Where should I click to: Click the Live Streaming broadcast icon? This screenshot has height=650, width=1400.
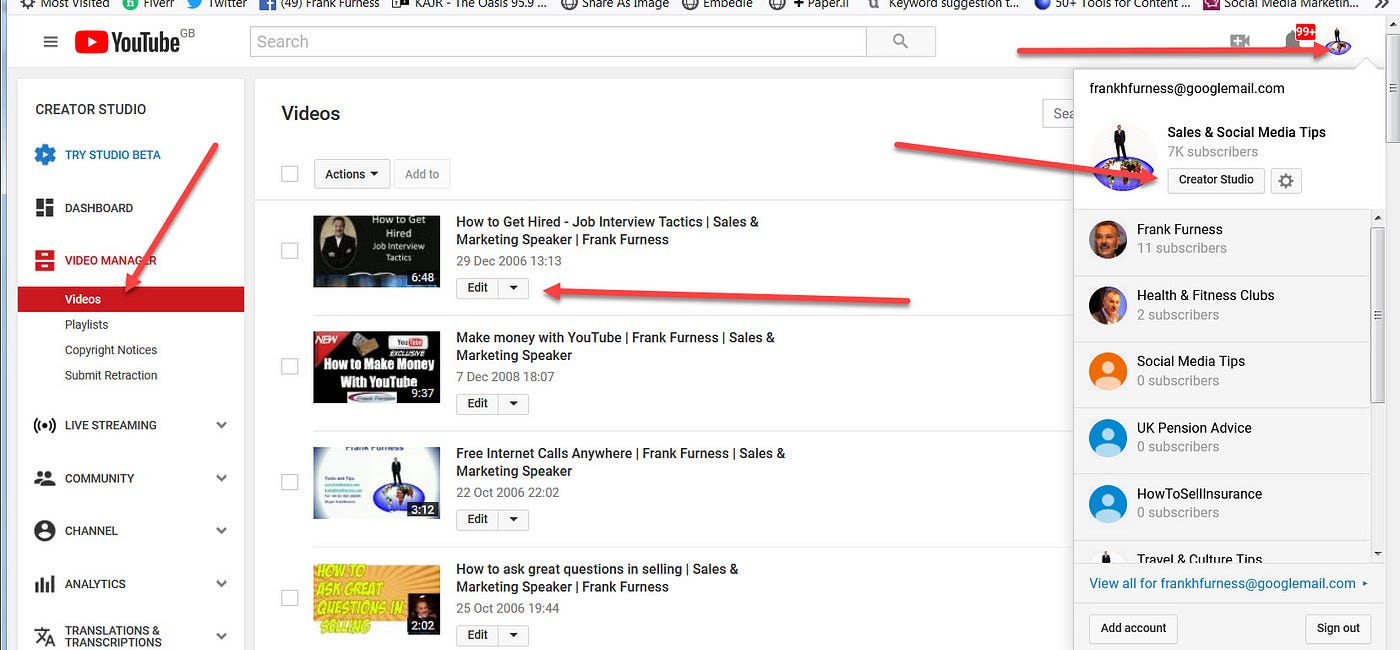(x=45, y=425)
